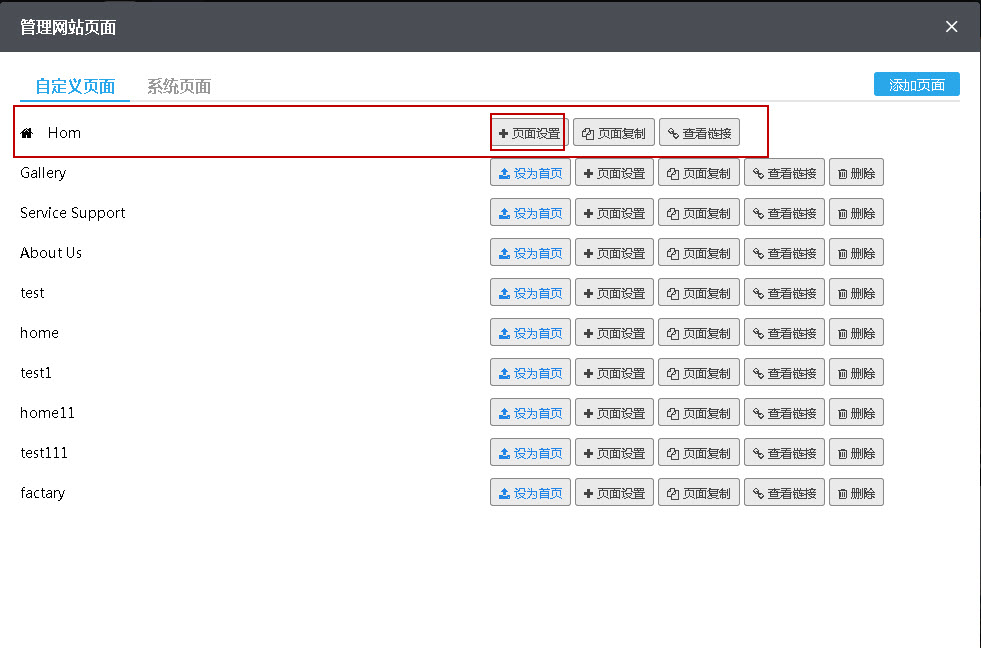
Task: Copy the test111 page
Action: [x=699, y=453]
